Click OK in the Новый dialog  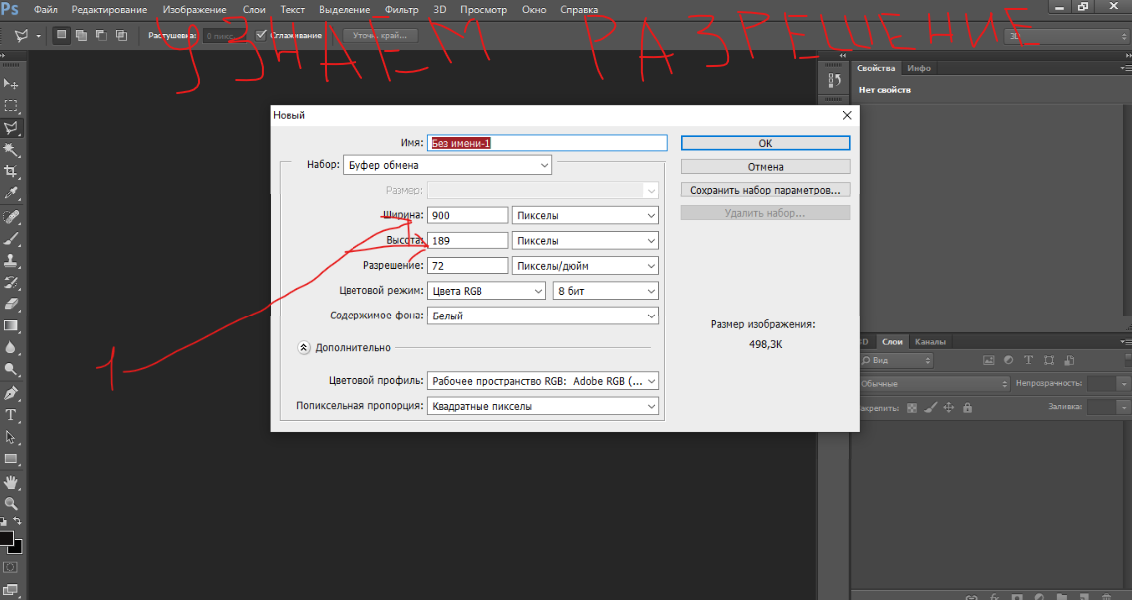(x=765, y=143)
